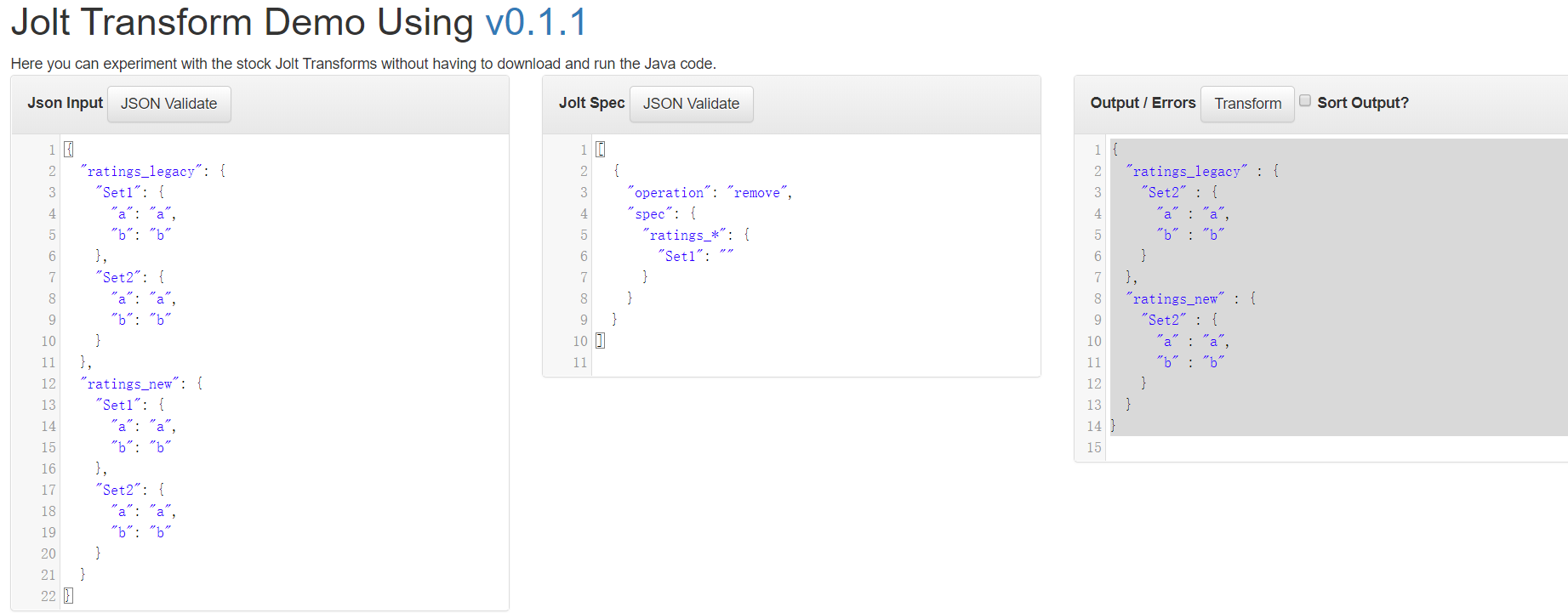Click the Jolt Transform Demo page title
The image size is (1568, 613).
[299, 22]
